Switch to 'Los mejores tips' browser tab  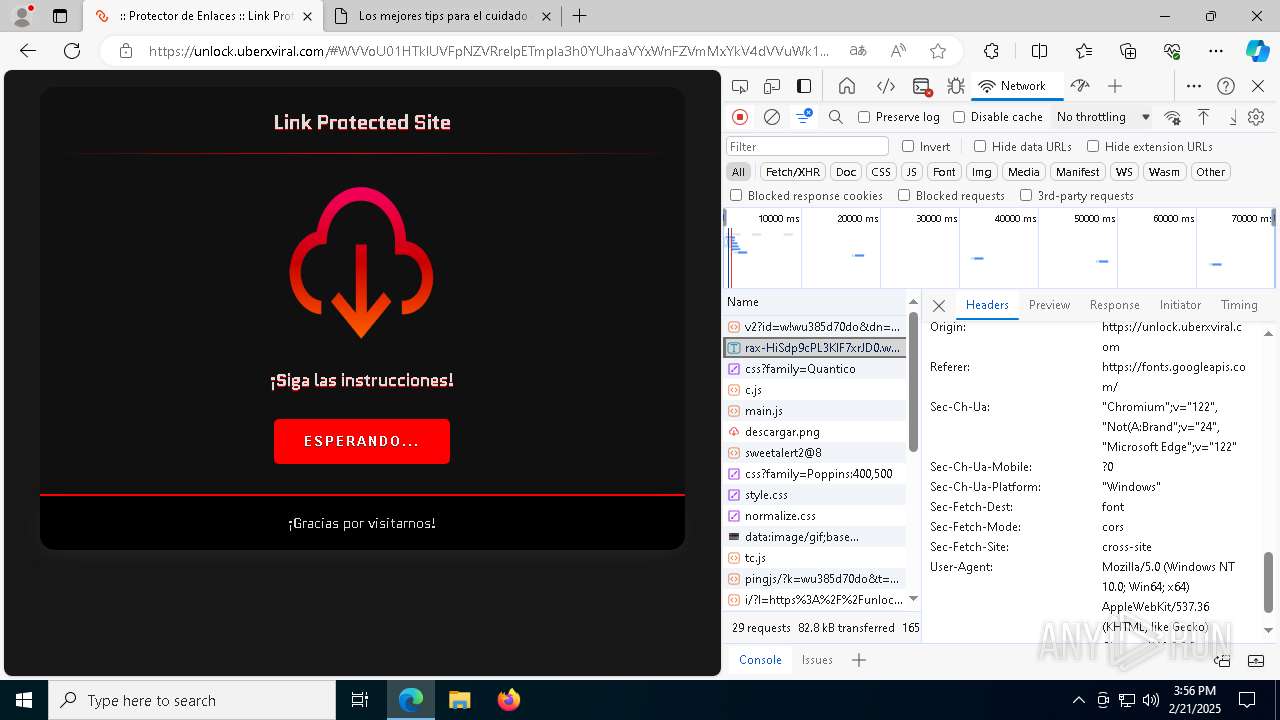(x=442, y=16)
